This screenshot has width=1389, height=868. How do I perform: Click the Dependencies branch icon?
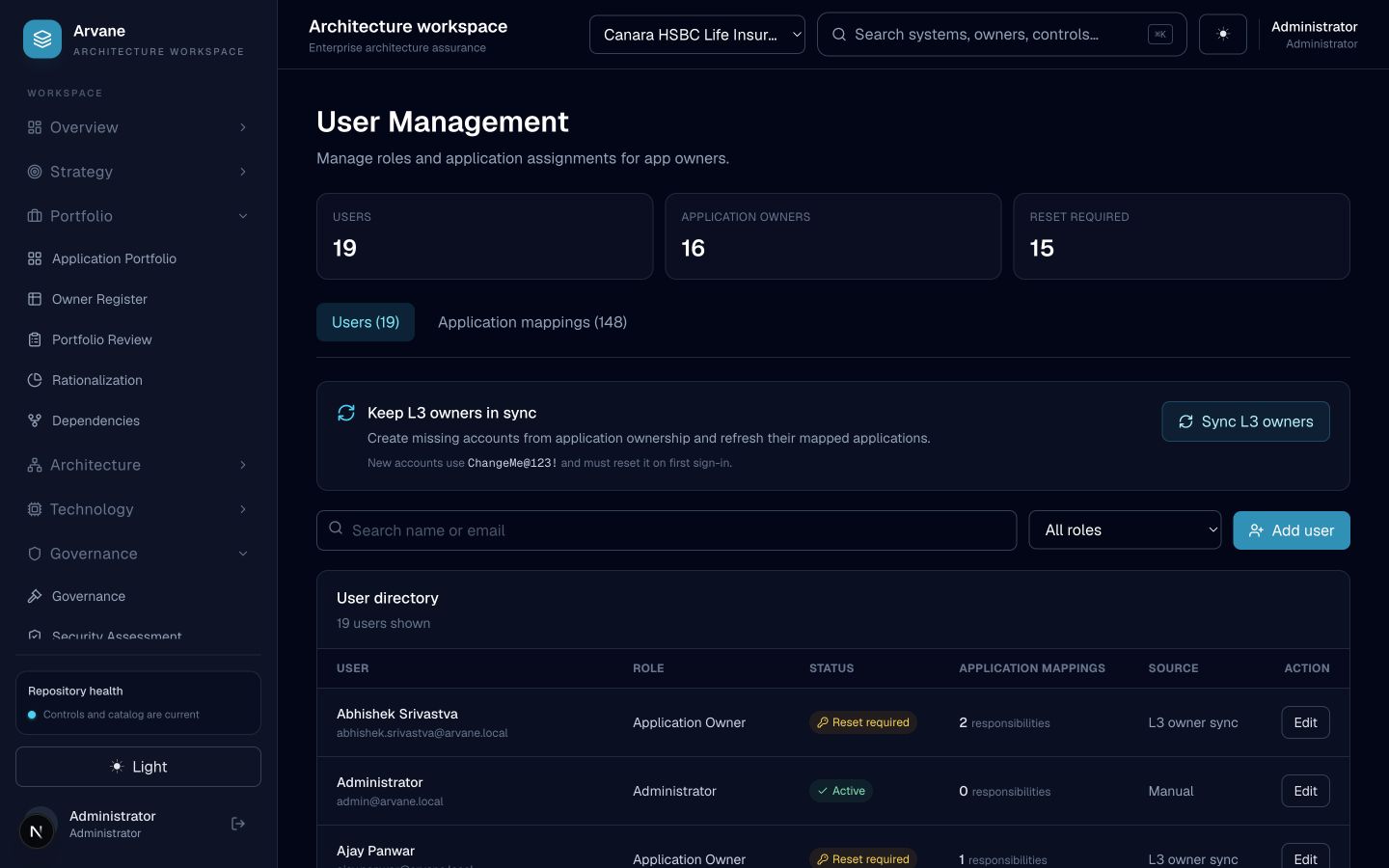click(35, 420)
